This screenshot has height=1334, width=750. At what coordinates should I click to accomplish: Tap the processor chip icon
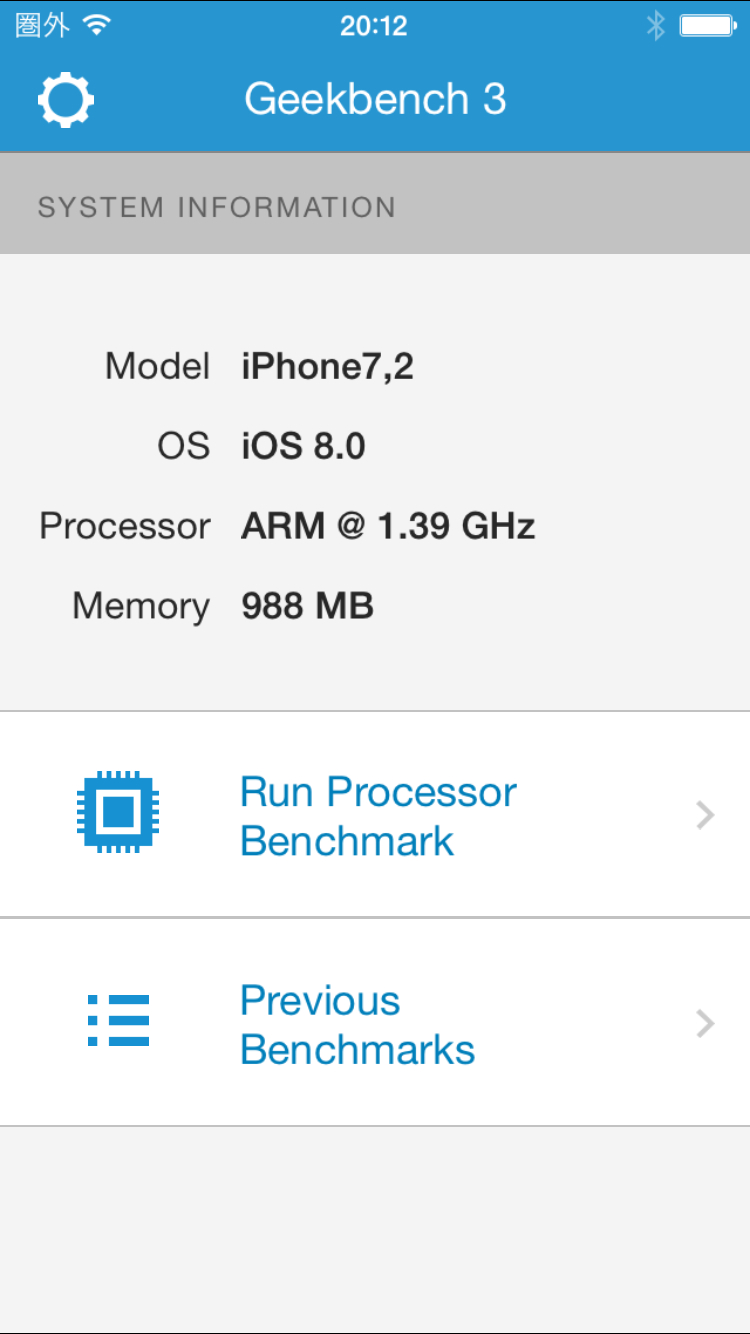(x=118, y=811)
